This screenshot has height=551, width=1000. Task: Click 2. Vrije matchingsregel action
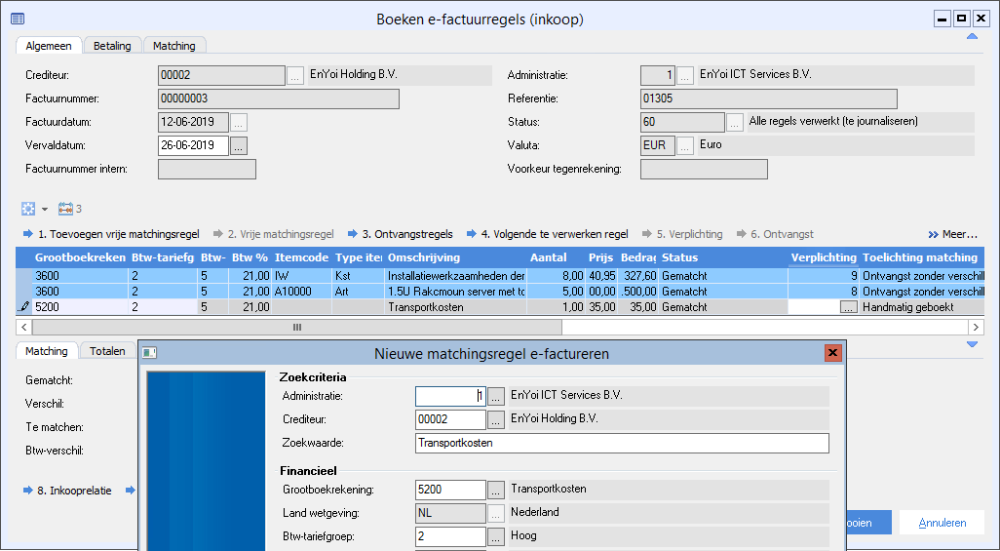point(274,234)
